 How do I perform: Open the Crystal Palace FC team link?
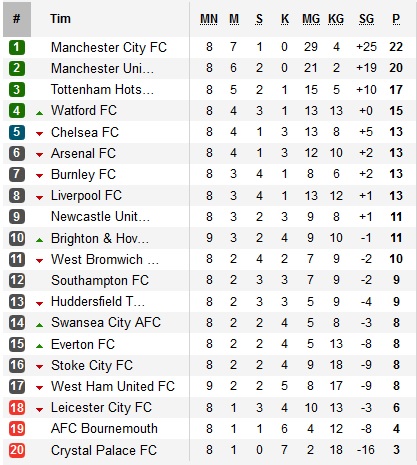pos(104,450)
